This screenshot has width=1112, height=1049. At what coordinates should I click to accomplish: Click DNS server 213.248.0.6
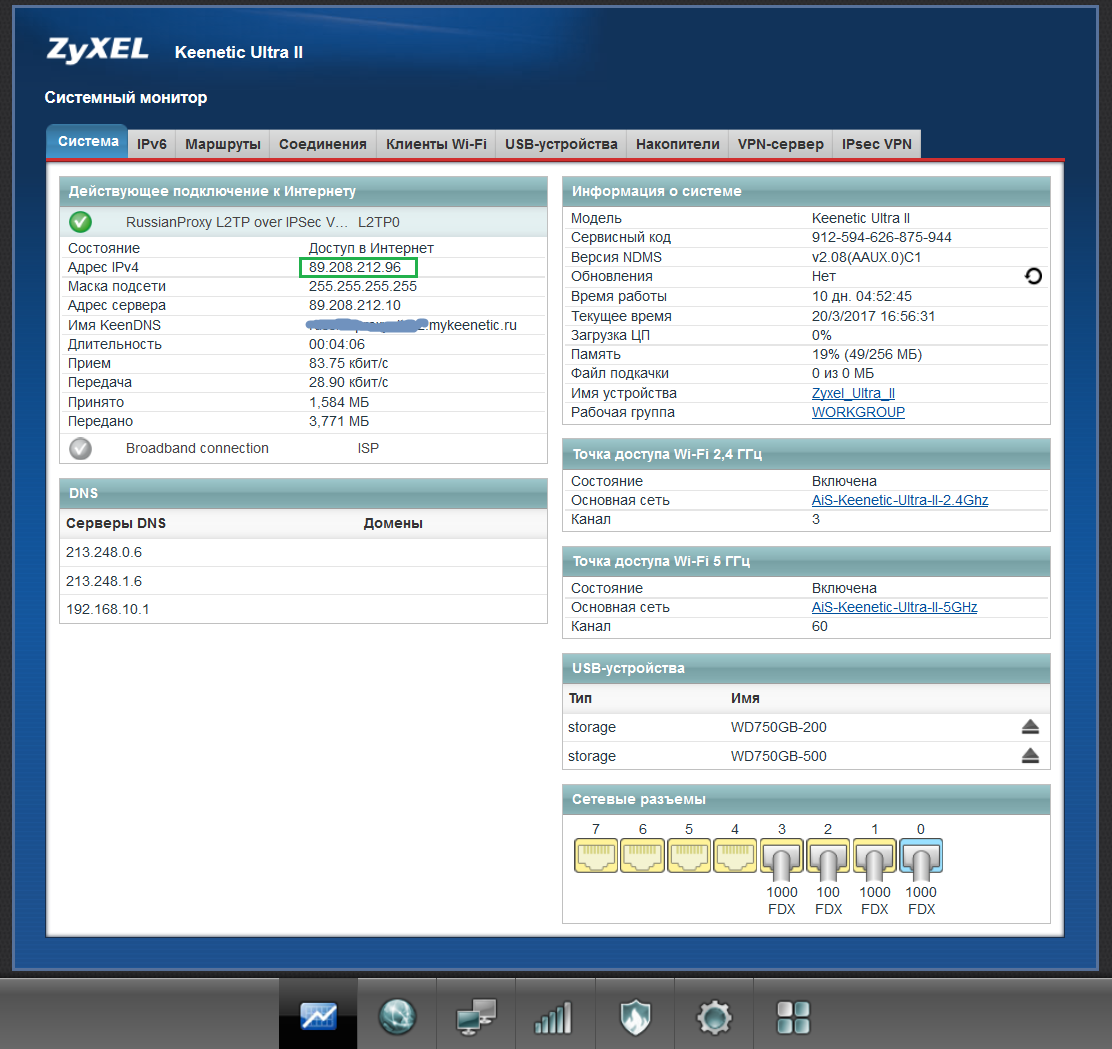pos(104,552)
